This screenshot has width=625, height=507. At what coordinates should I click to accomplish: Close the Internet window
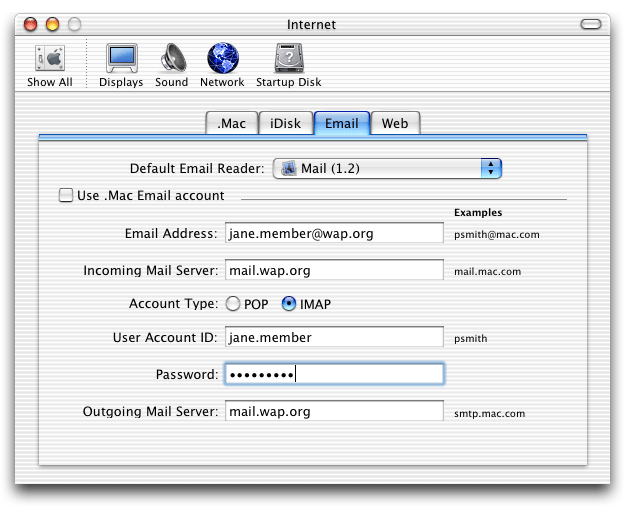click(31, 24)
